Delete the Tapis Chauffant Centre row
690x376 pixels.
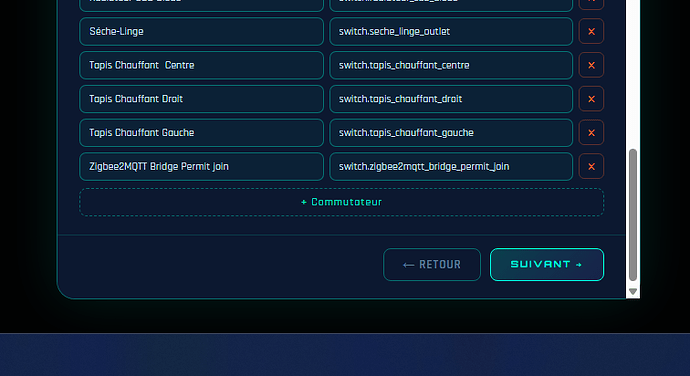[591, 65]
